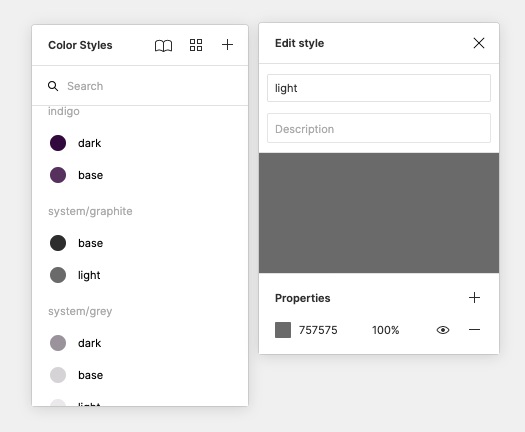Viewport: 525px width, 432px height.
Task: Select system/graphite light style
Action: coord(140,275)
